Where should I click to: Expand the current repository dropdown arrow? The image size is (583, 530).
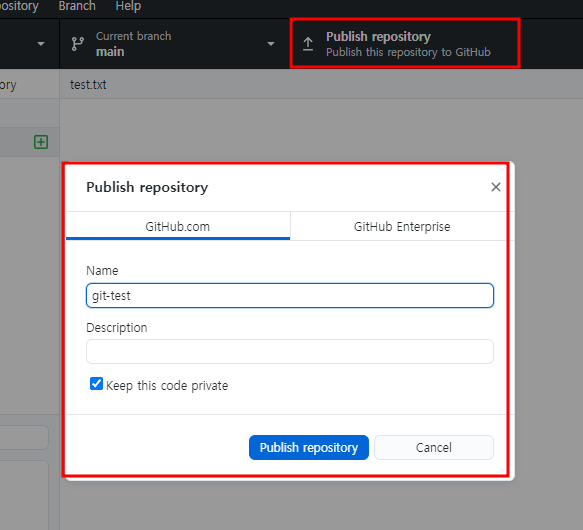click(41, 44)
